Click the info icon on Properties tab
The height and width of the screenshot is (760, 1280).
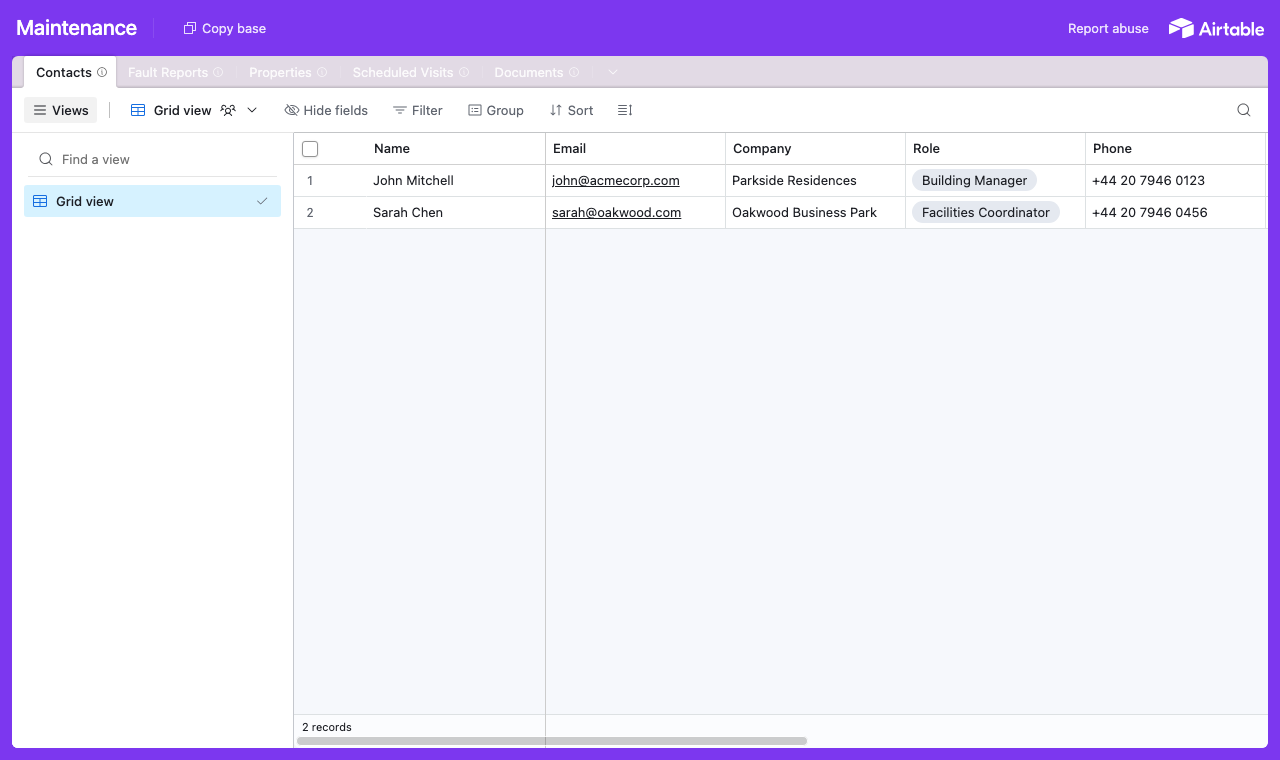[x=322, y=72]
